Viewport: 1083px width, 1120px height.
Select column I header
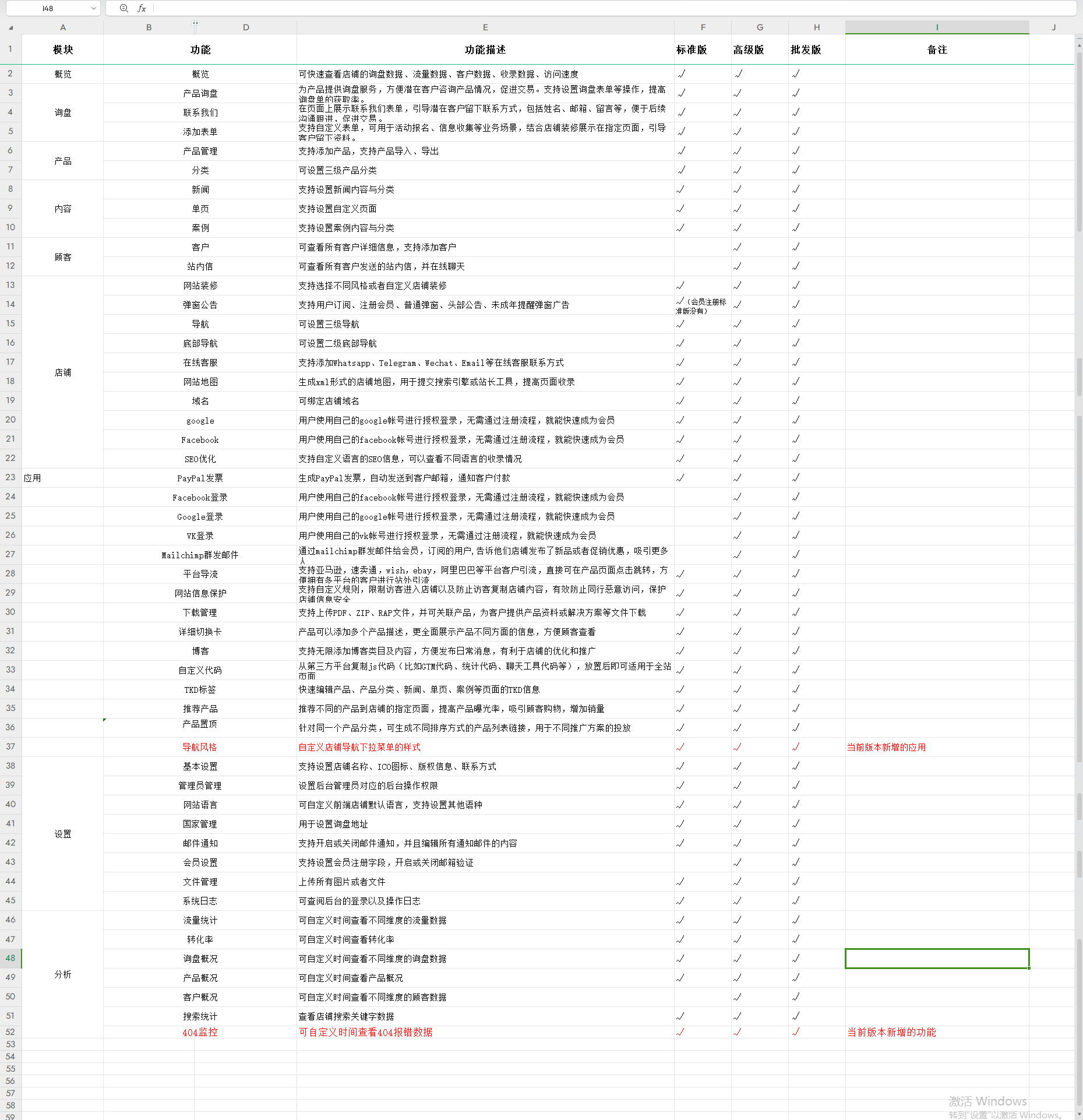[x=937, y=27]
